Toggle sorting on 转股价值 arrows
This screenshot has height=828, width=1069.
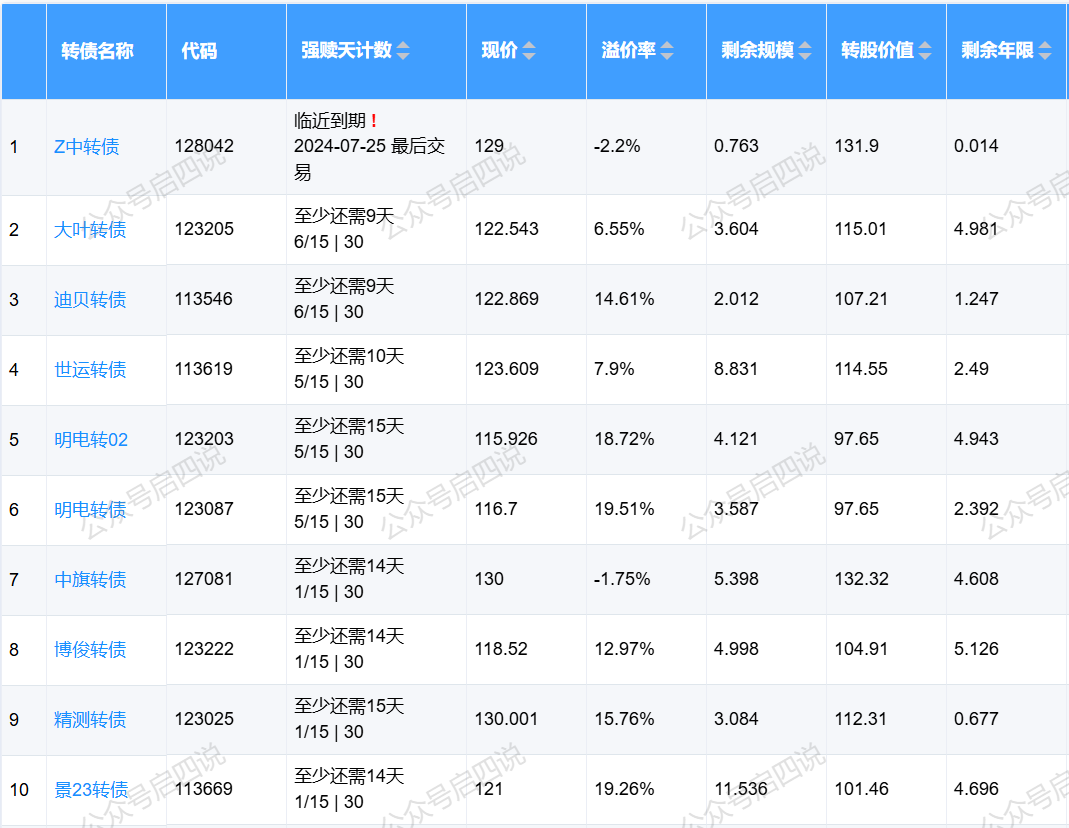(926, 51)
